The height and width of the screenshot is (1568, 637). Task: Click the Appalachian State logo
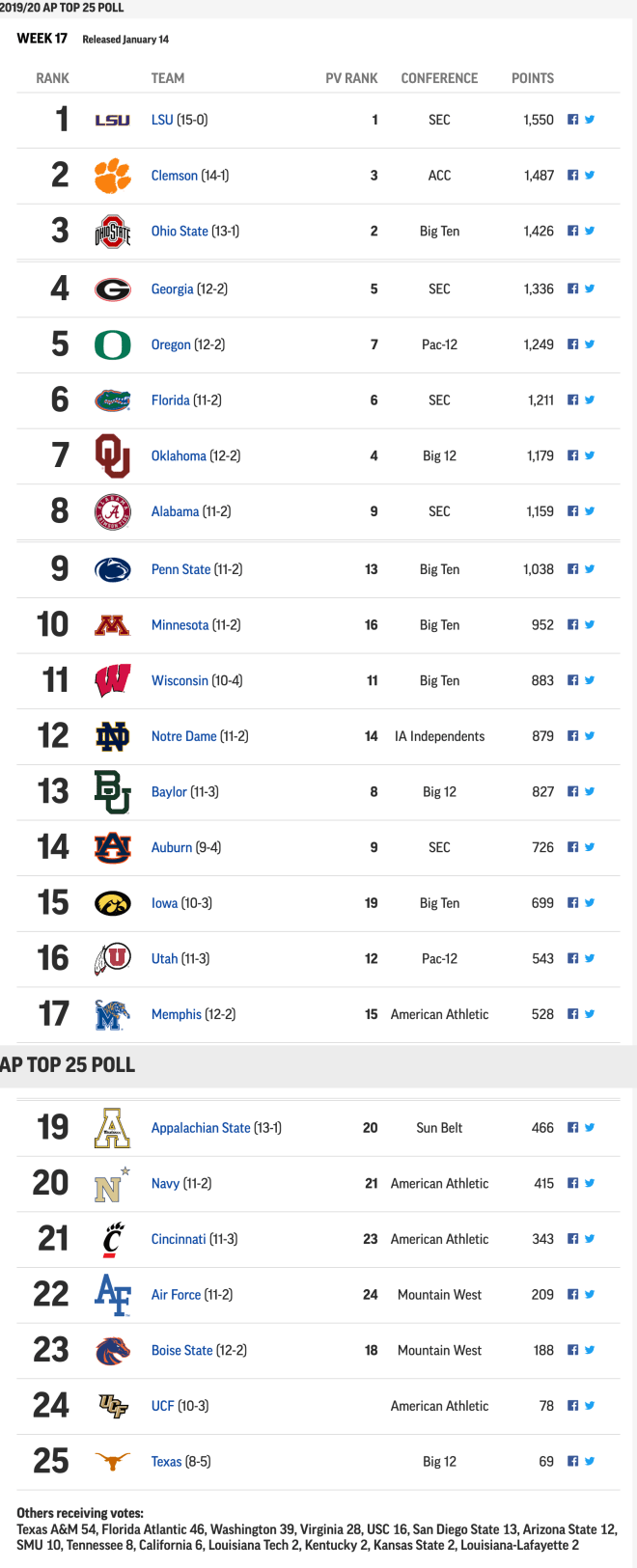(x=112, y=1128)
